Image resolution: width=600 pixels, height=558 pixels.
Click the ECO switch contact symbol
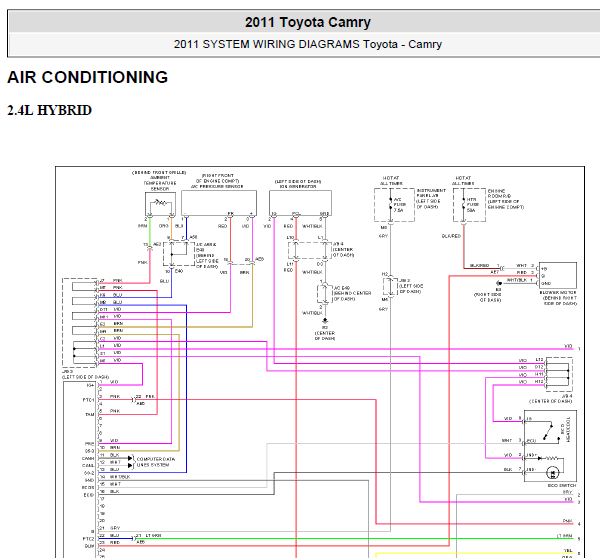pyautogui.click(x=549, y=433)
